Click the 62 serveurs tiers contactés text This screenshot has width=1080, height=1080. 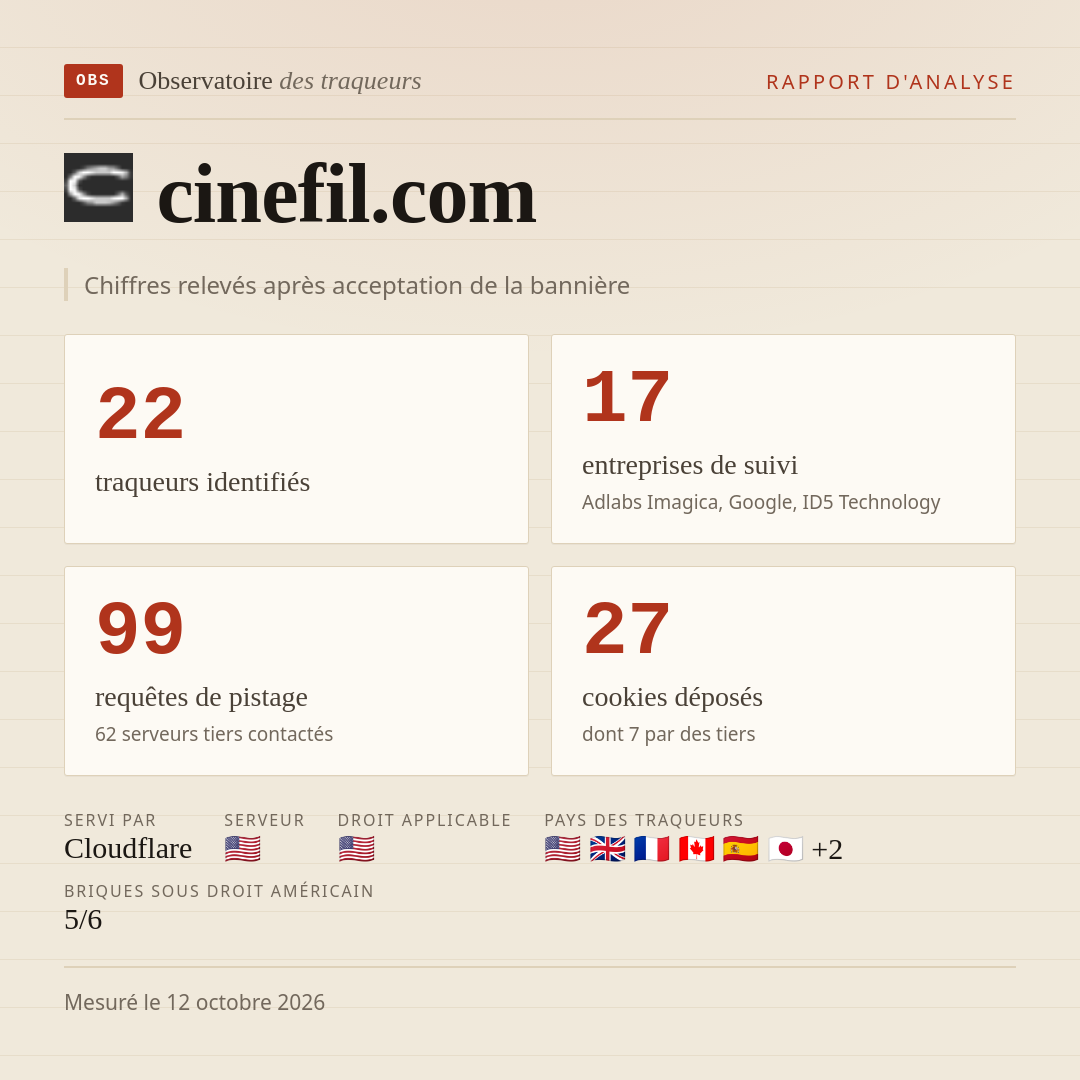tap(214, 734)
